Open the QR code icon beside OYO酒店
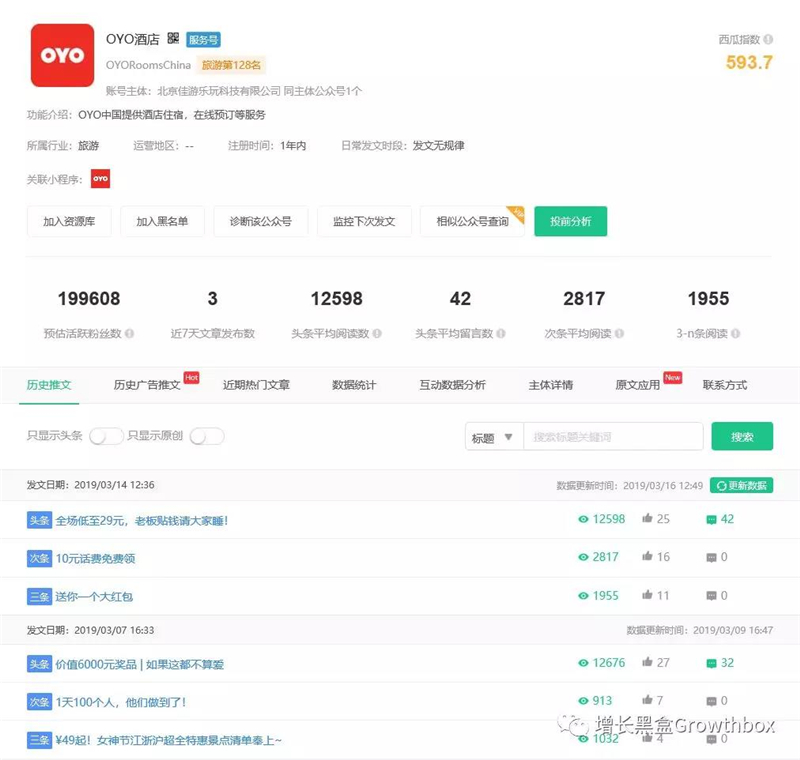Viewport: 800px width, 760px height. click(173, 38)
